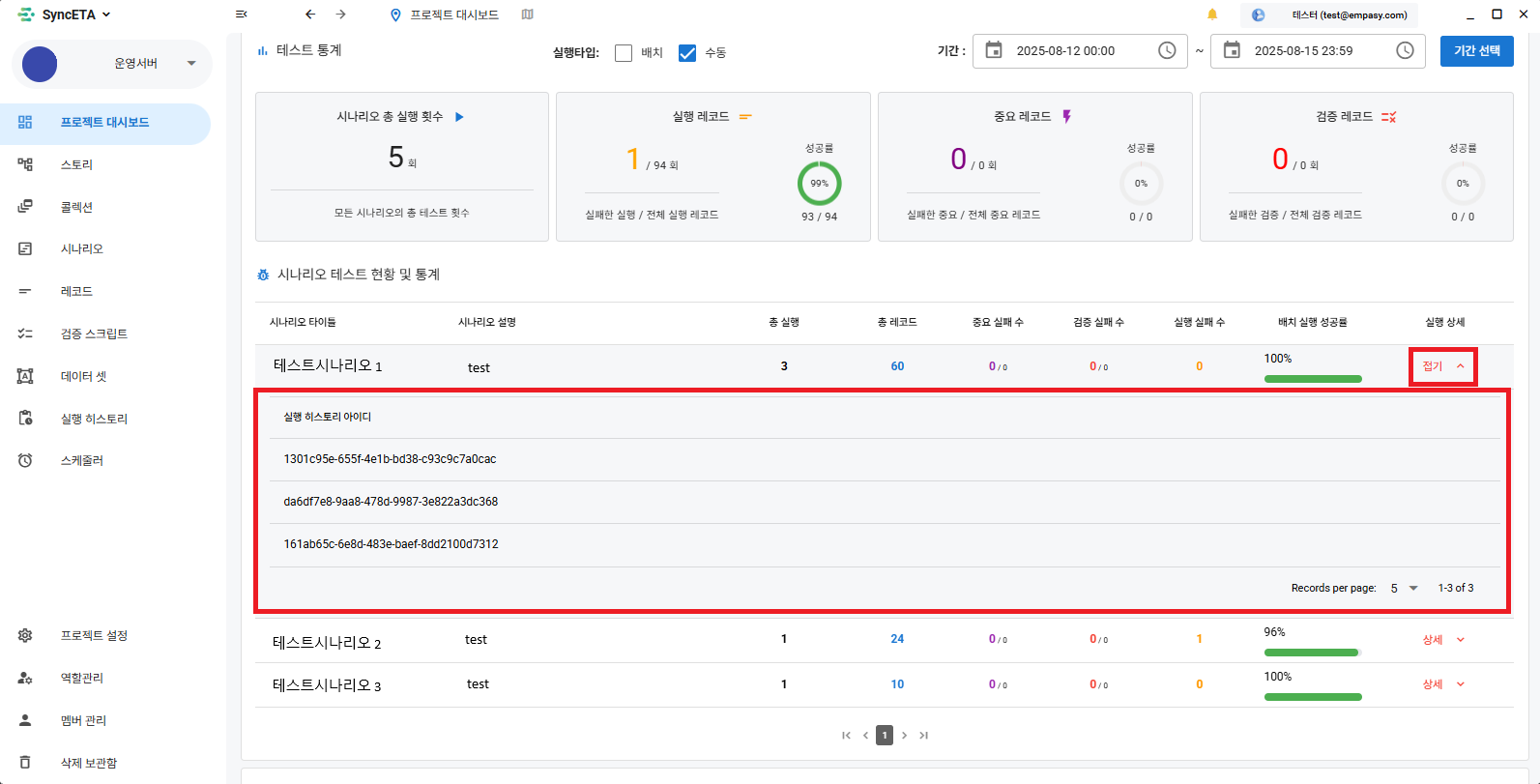Click the end date clock icon
Viewport: 1540px width, 784px height.
(x=1405, y=50)
